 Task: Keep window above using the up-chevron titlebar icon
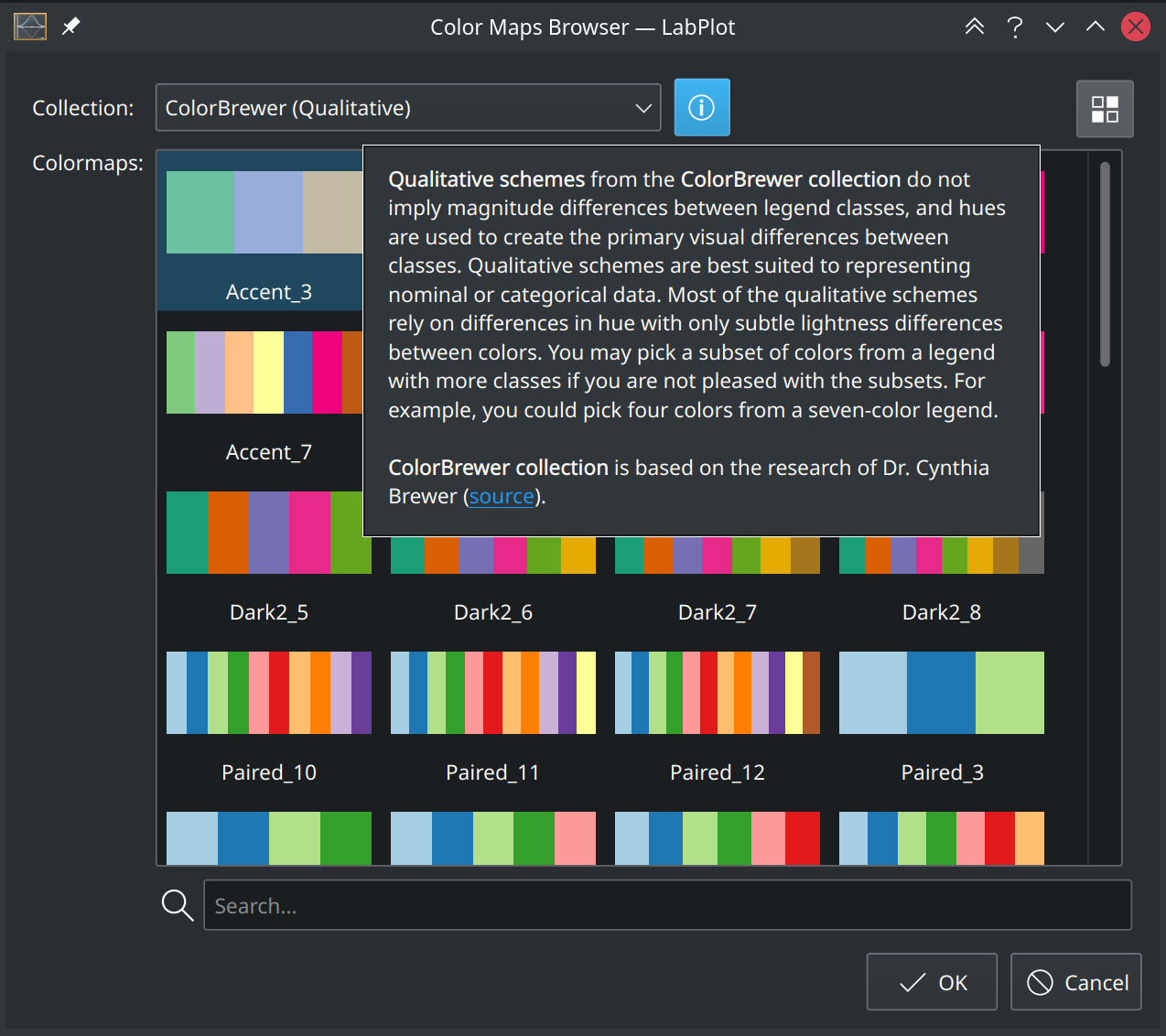(1095, 27)
